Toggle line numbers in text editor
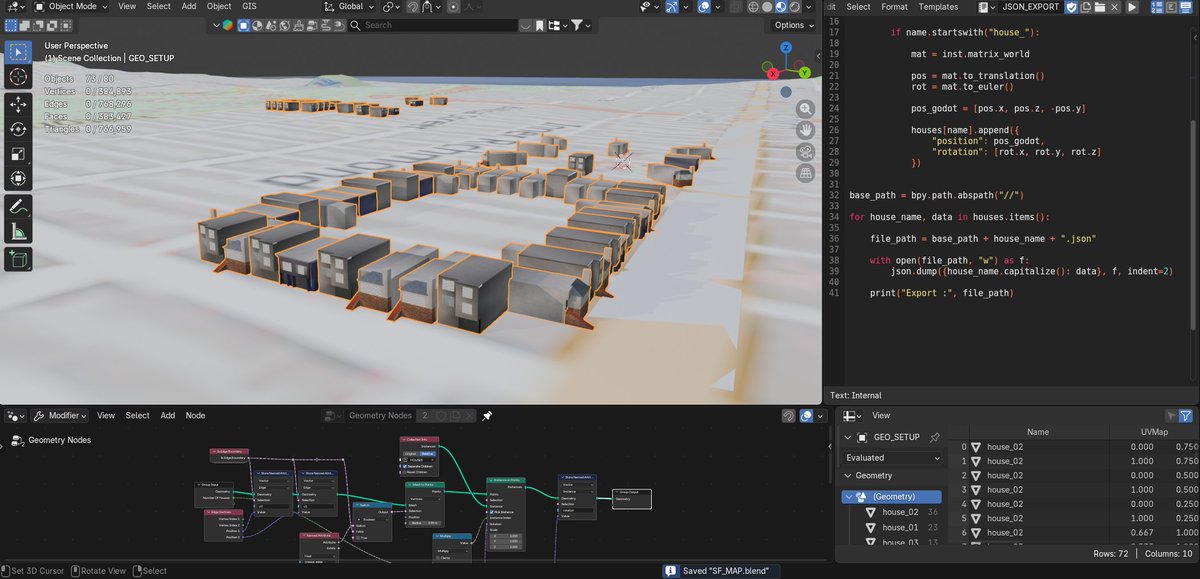The height and width of the screenshot is (579, 1200). point(1156,7)
